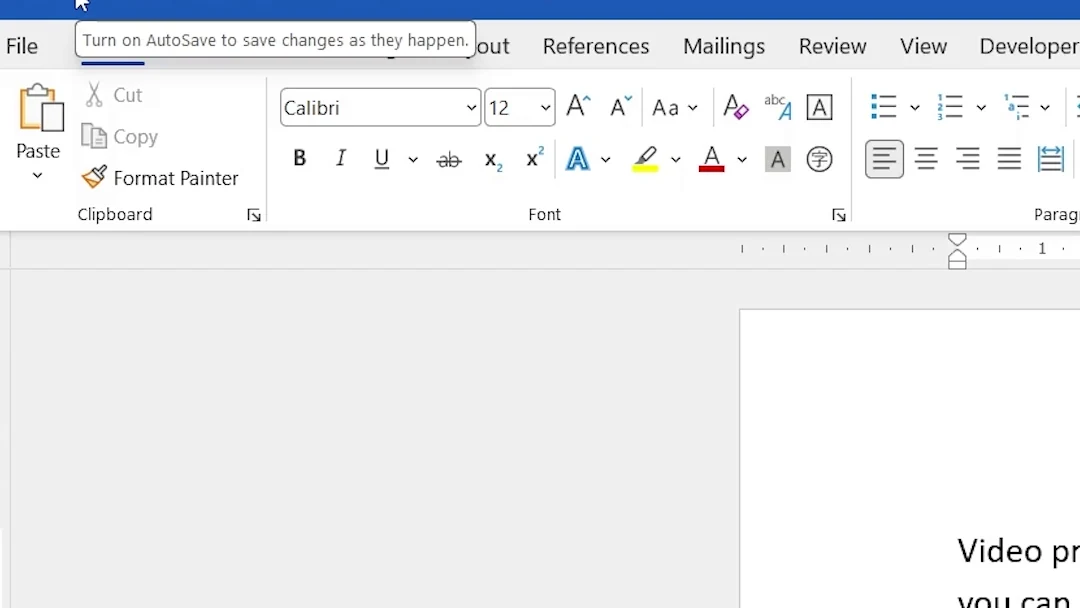Click the Distributed alignment icon
The image size is (1080, 608).
[1050, 159]
